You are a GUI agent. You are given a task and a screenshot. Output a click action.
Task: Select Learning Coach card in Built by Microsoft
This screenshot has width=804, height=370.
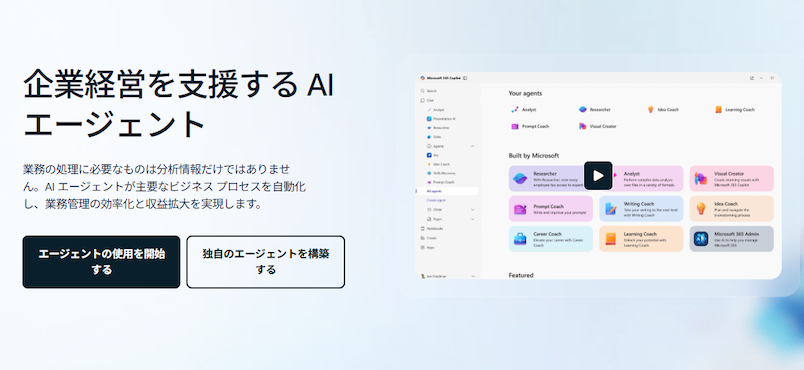[x=641, y=239]
